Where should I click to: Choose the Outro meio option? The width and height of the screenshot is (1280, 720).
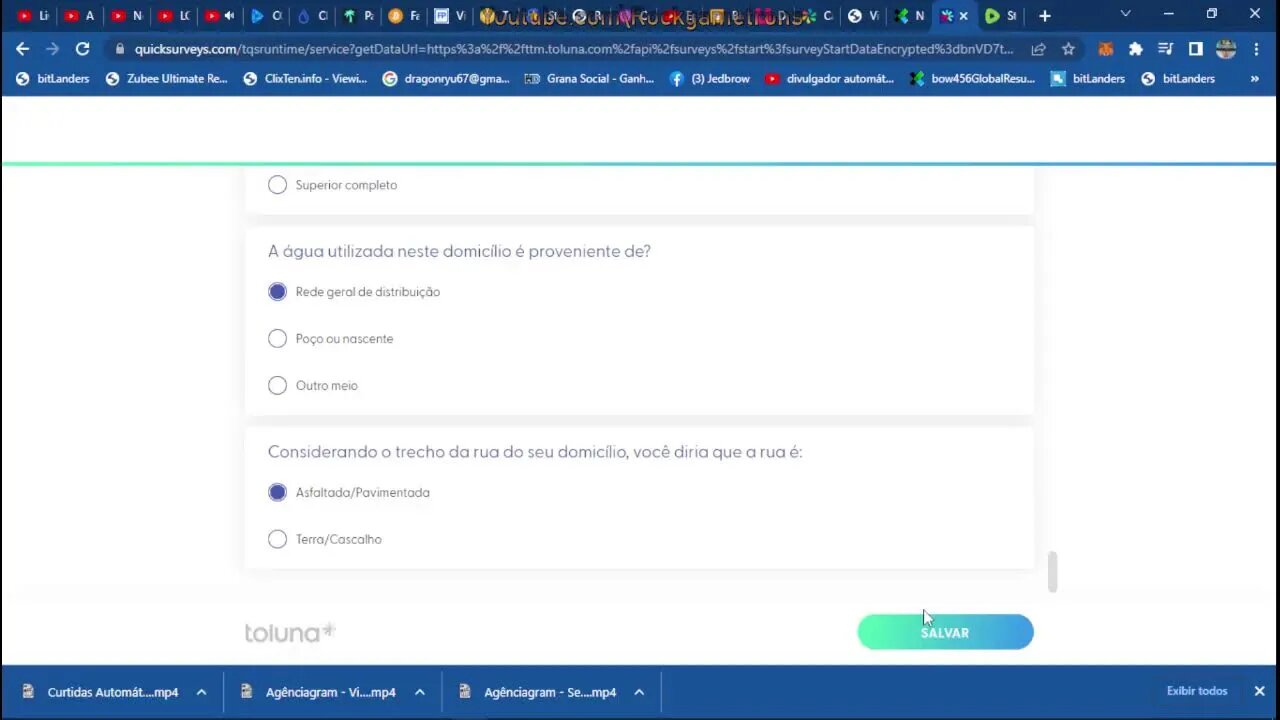point(277,386)
